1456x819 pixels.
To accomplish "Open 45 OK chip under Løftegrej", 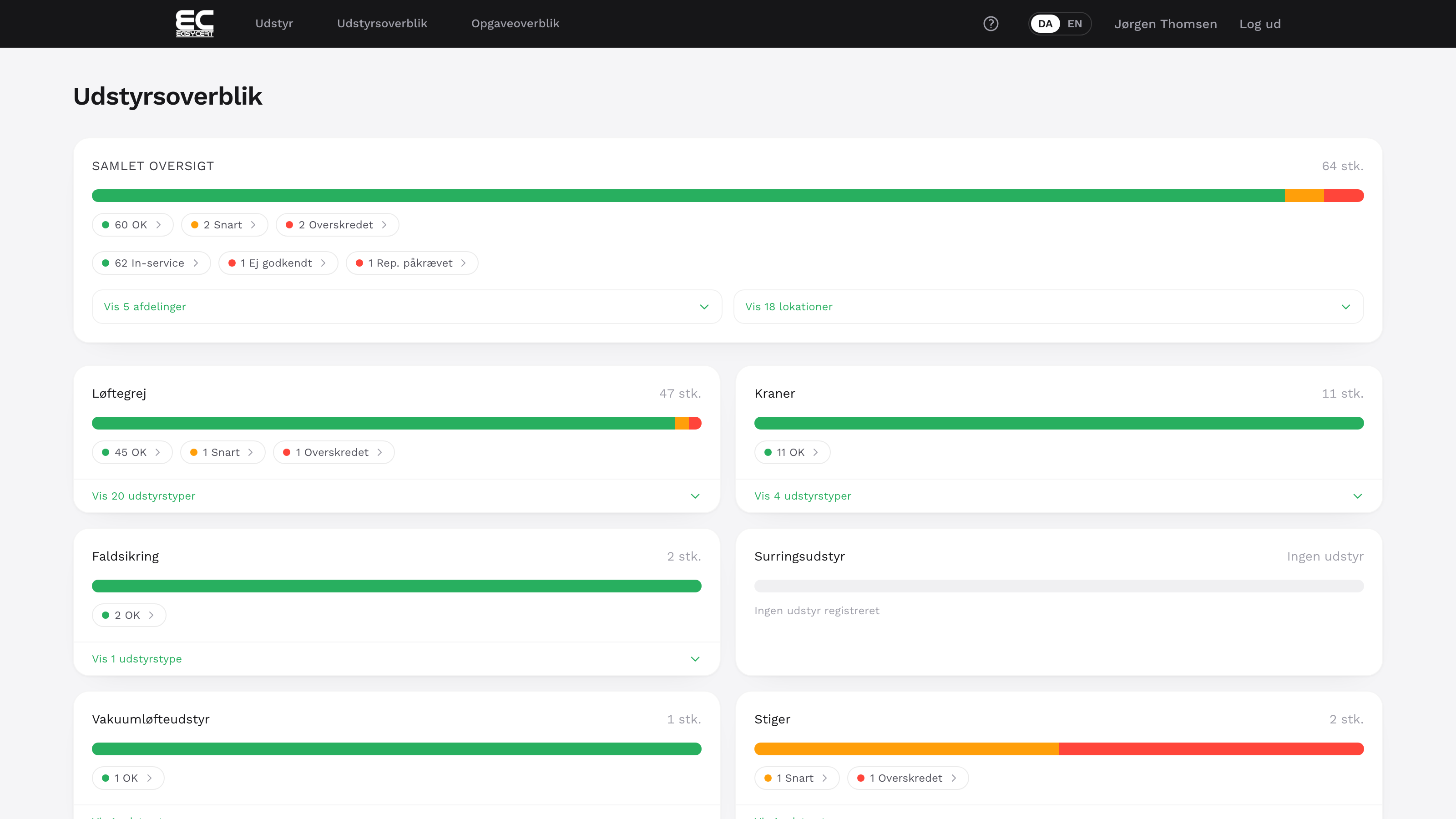I will point(131,453).
